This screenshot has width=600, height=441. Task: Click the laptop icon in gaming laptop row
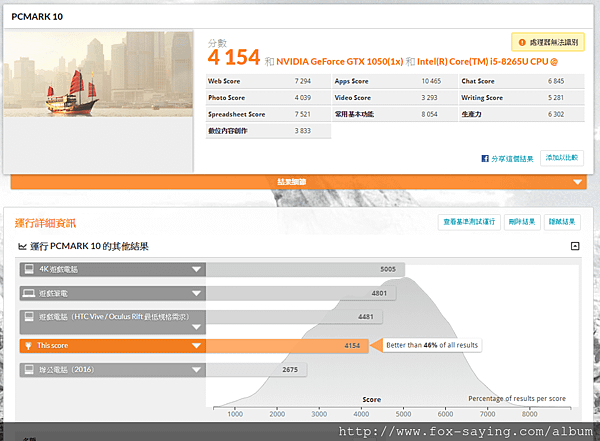pos(29,293)
